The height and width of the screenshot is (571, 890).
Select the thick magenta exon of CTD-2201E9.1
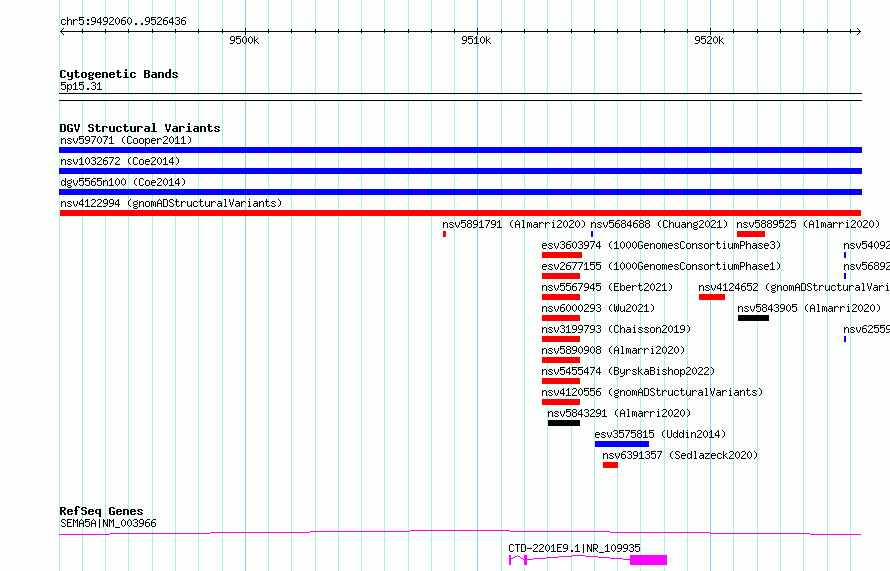(648, 560)
